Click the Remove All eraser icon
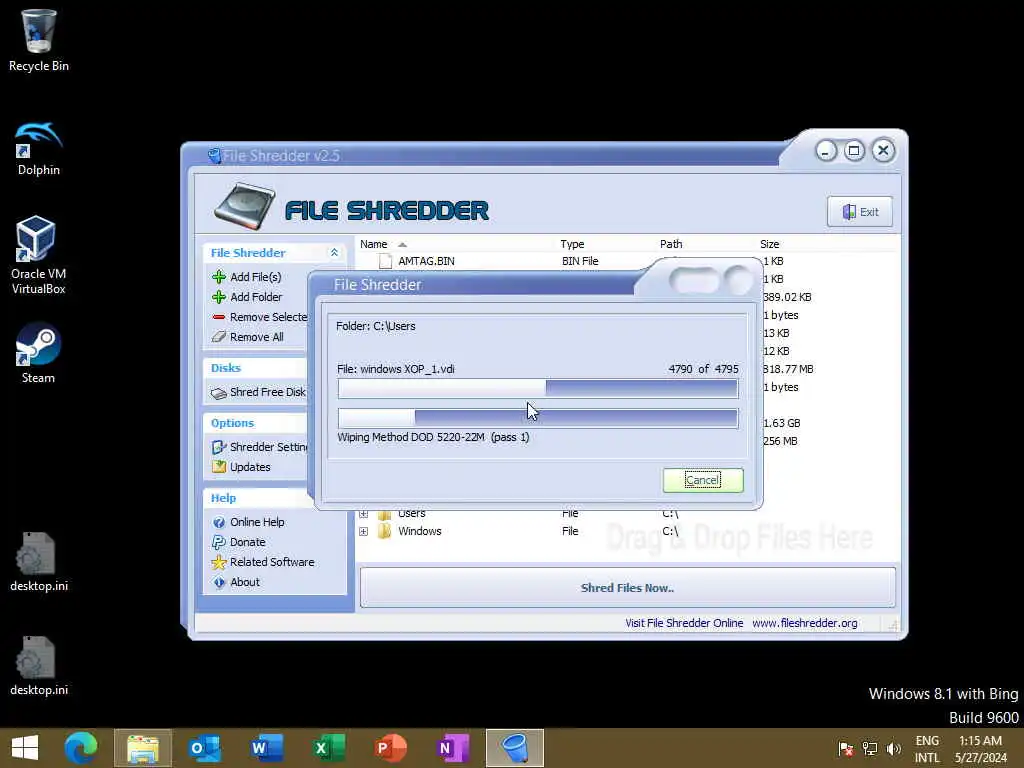 tap(219, 337)
